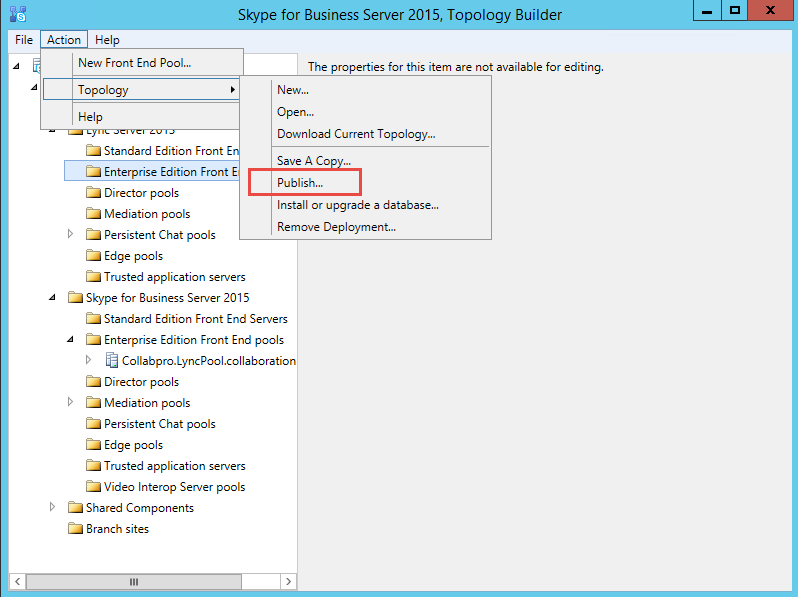This screenshot has width=798, height=597.
Task: Minimize the Topology Builder window
Action: (x=707, y=10)
